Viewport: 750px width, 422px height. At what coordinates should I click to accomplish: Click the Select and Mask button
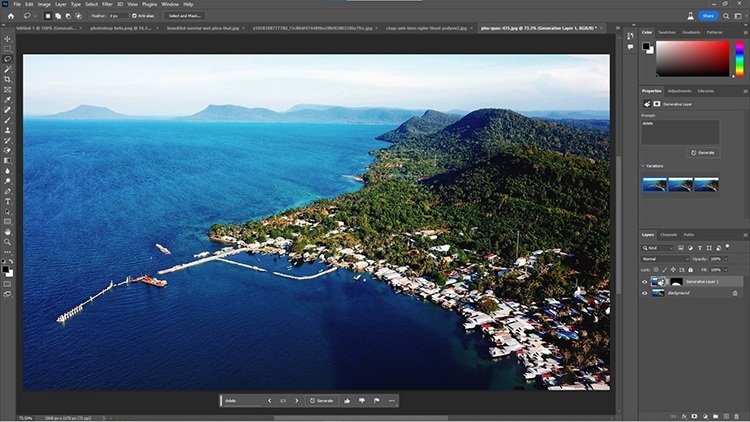coord(185,16)
